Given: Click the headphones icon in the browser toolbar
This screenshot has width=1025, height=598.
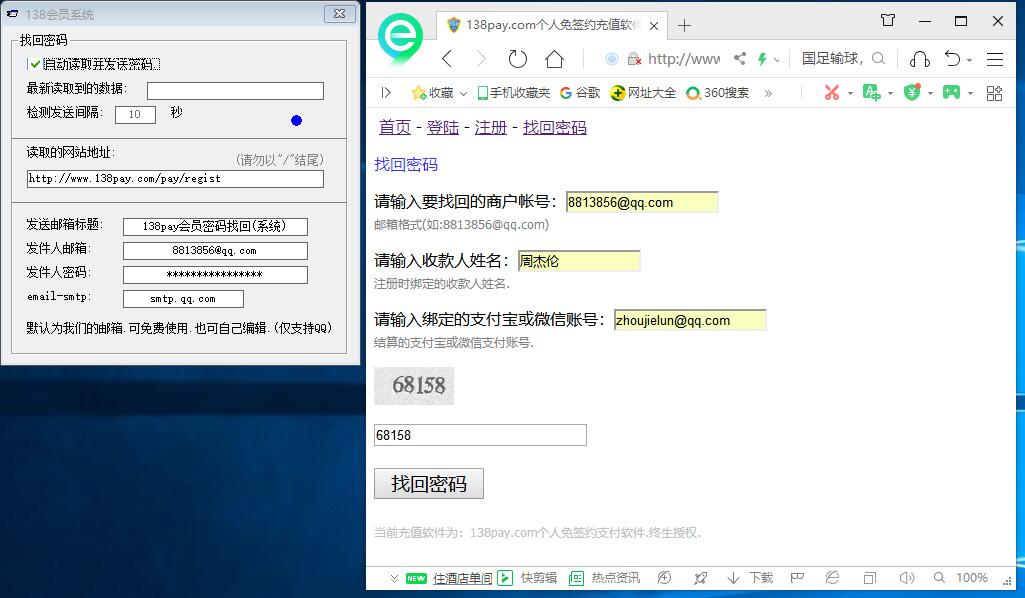Looking at the screenshot, I should [920, 59].
